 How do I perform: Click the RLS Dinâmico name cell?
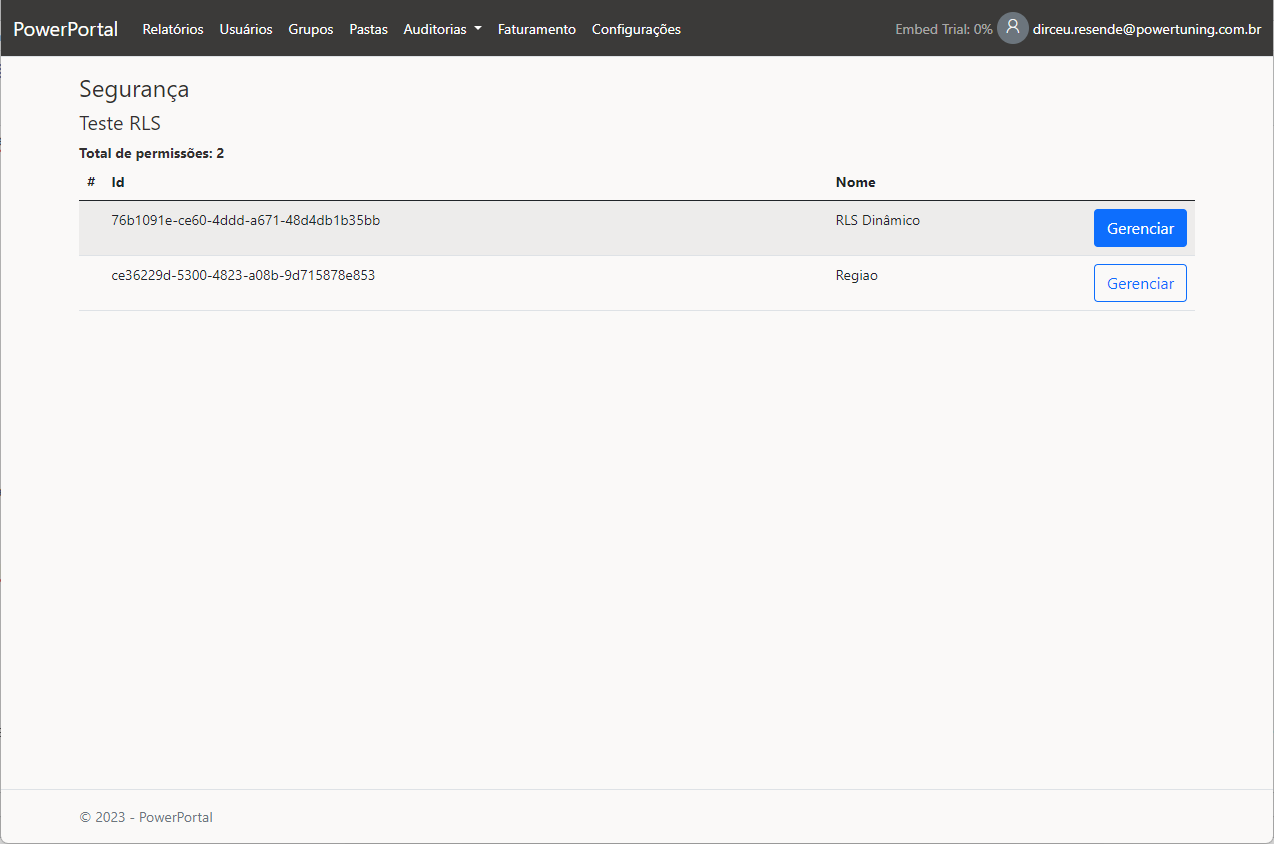877,220
